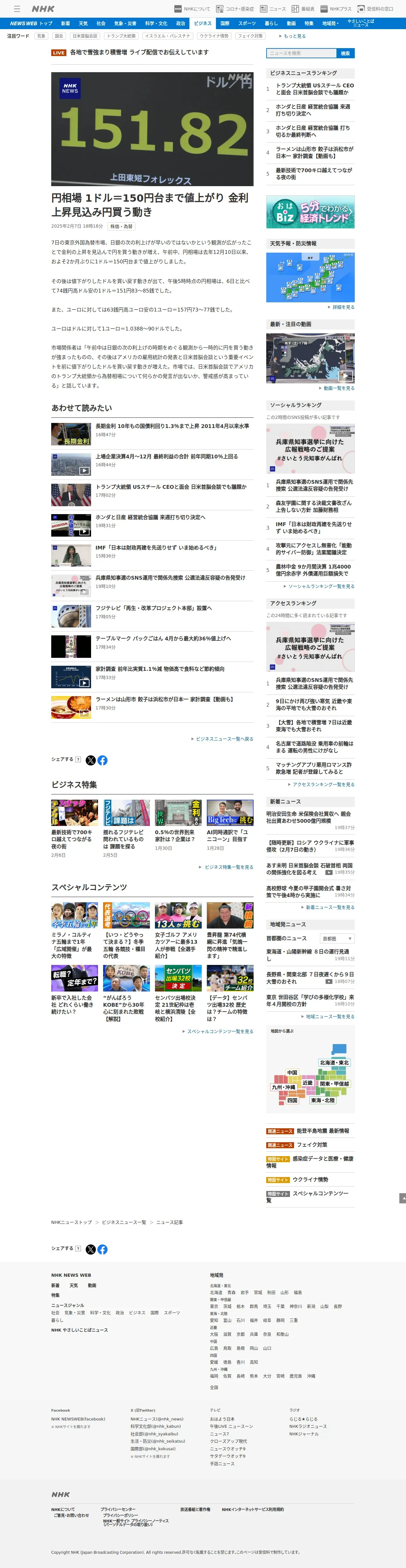406x1568 pixels.
Task: Click 株価・為替 category tag
Action: (x=122, y=226)
